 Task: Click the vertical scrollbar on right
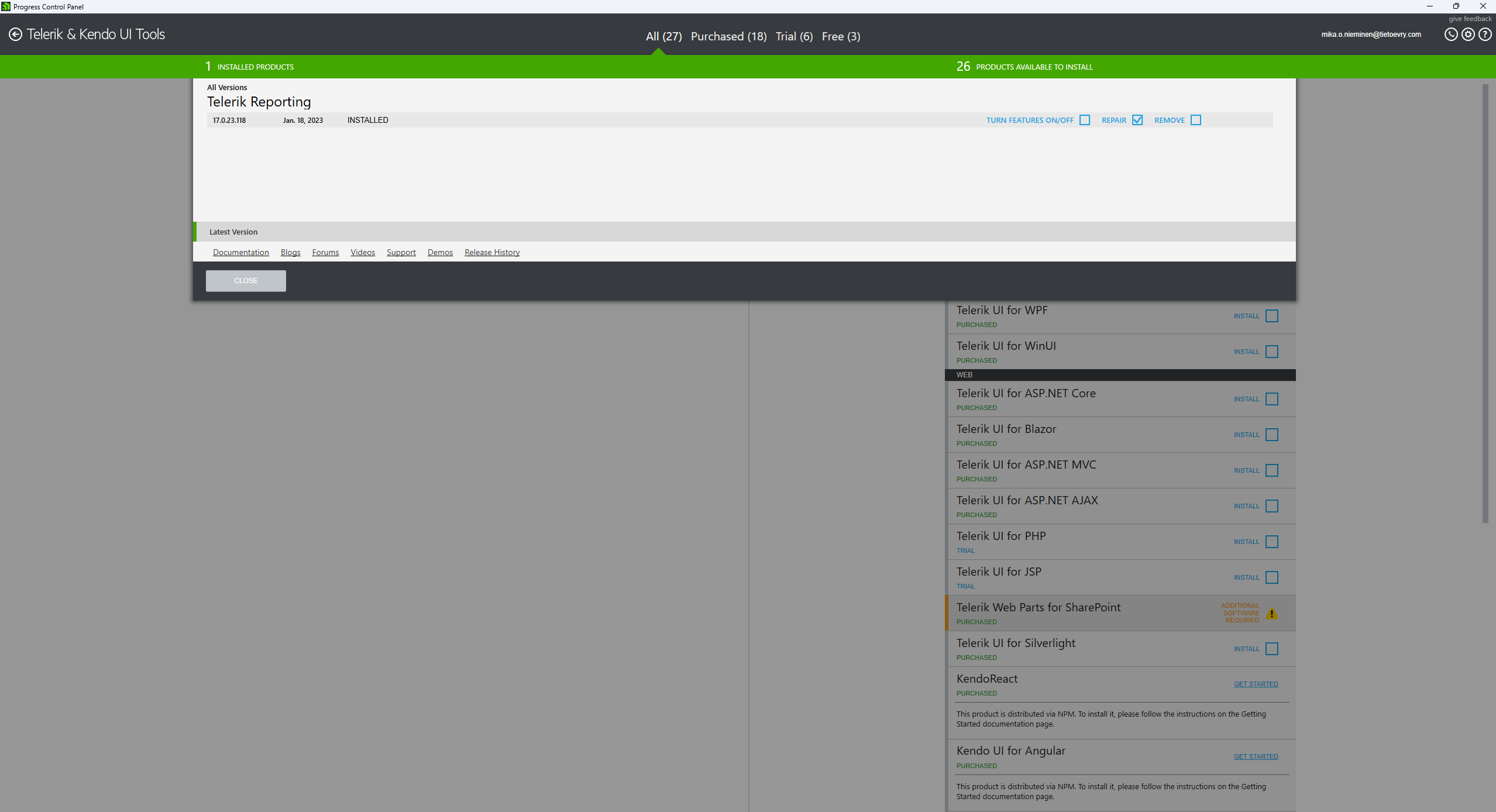coord(1485,304)
